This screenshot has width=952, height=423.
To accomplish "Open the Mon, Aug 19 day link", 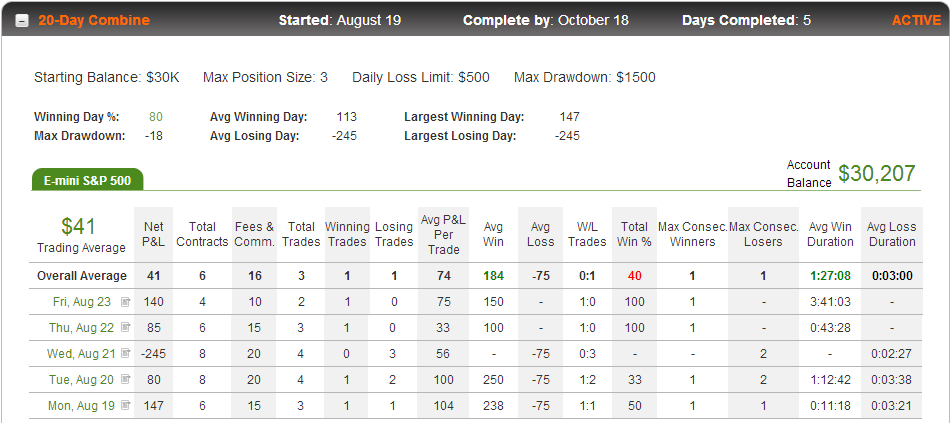I will click(x=80, y=405).
